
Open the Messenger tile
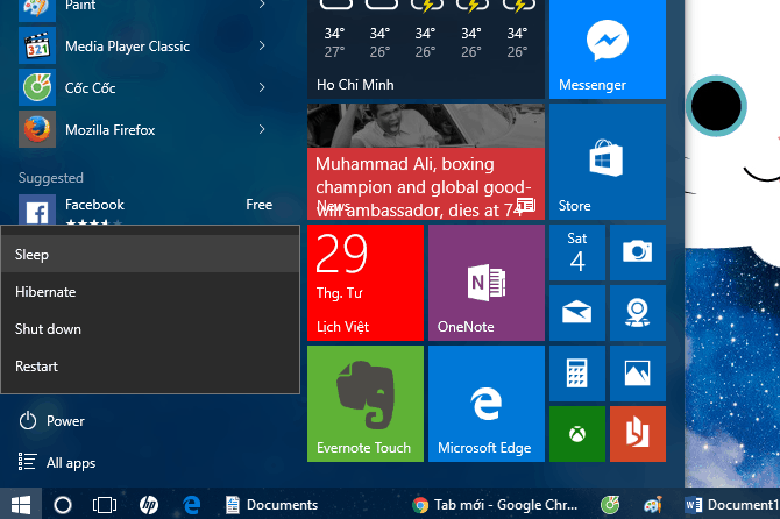point(606,49)
